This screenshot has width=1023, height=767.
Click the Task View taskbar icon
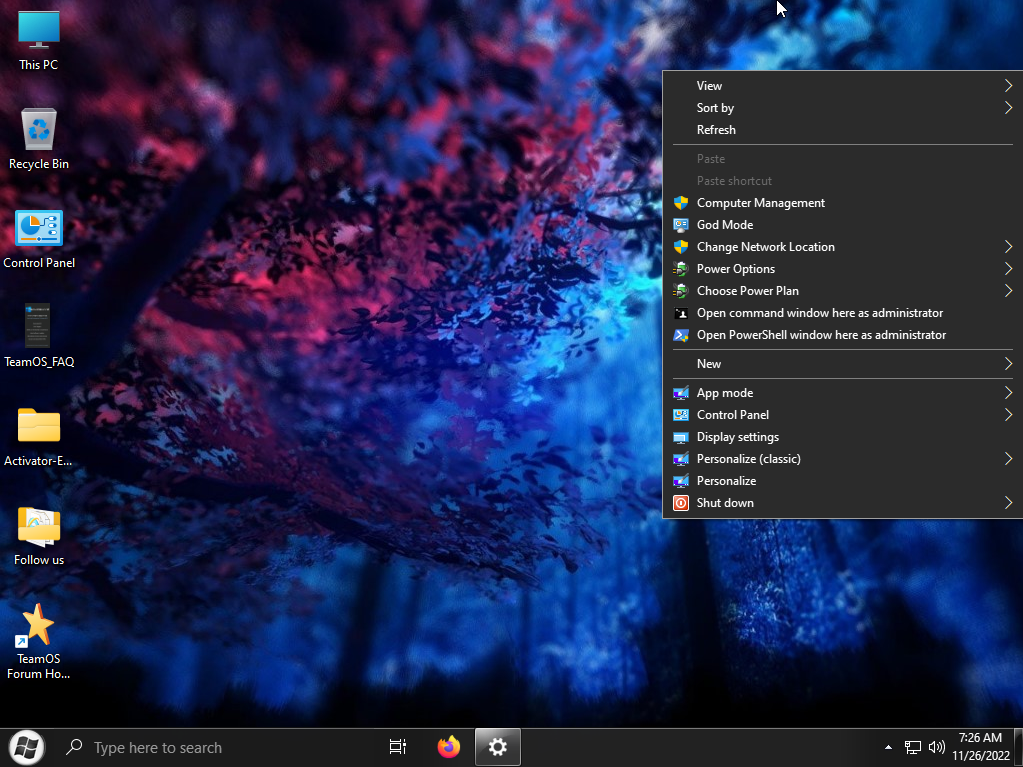(397, 747)
